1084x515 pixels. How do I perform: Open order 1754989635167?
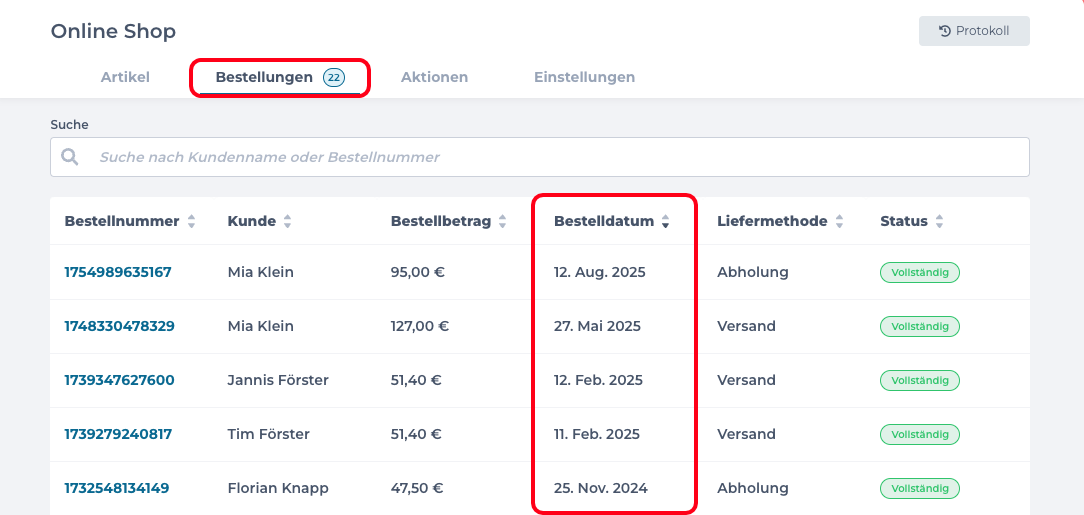(118, 272)
